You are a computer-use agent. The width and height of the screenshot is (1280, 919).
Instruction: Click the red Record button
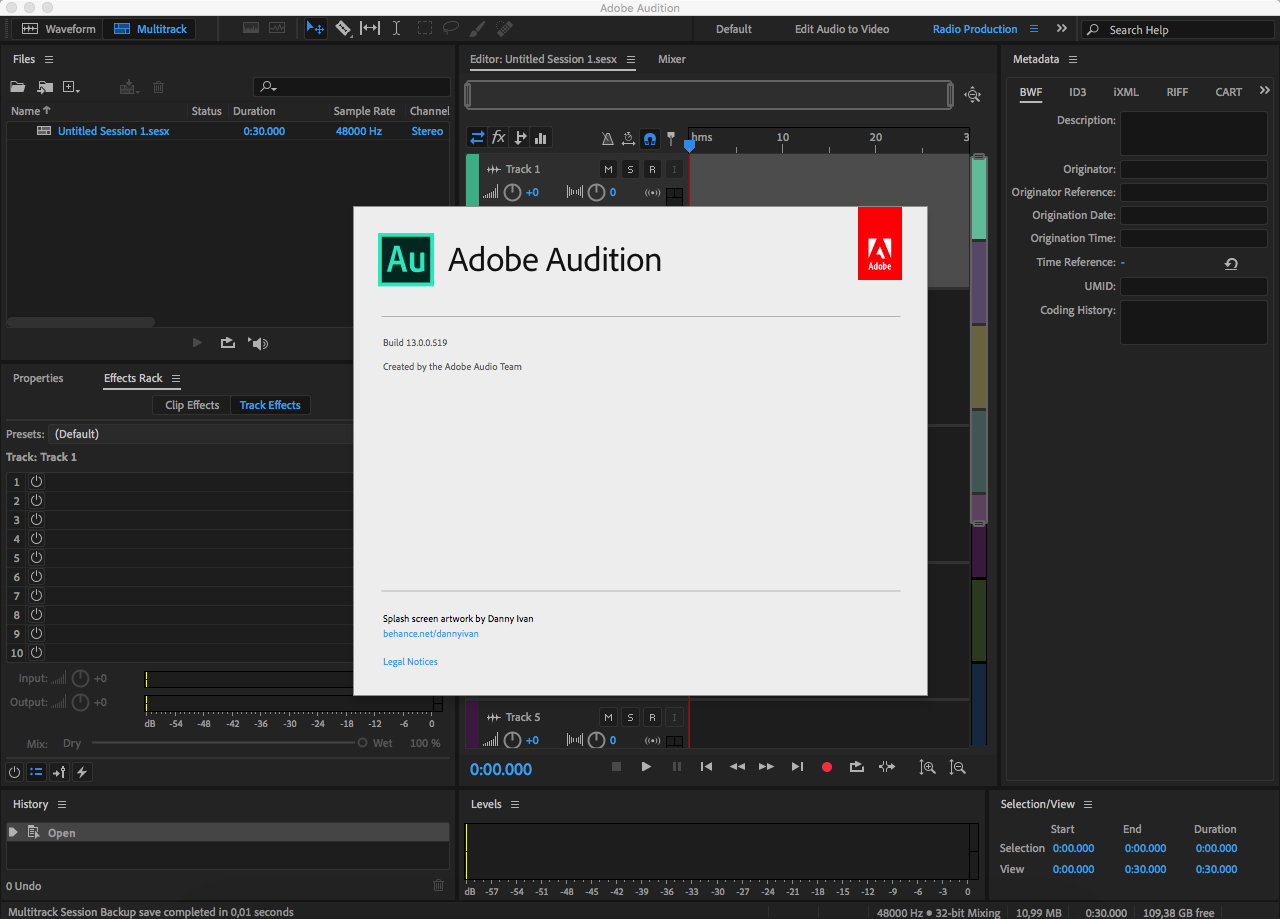pyautogui.click(x=827, y=767)
